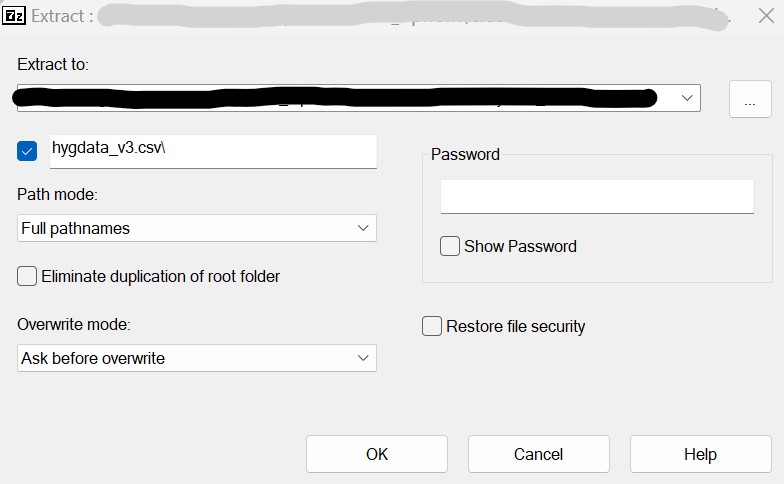Focus the Password text box
The height and width of the screenshot is (484, 784).
pos(597,196)
